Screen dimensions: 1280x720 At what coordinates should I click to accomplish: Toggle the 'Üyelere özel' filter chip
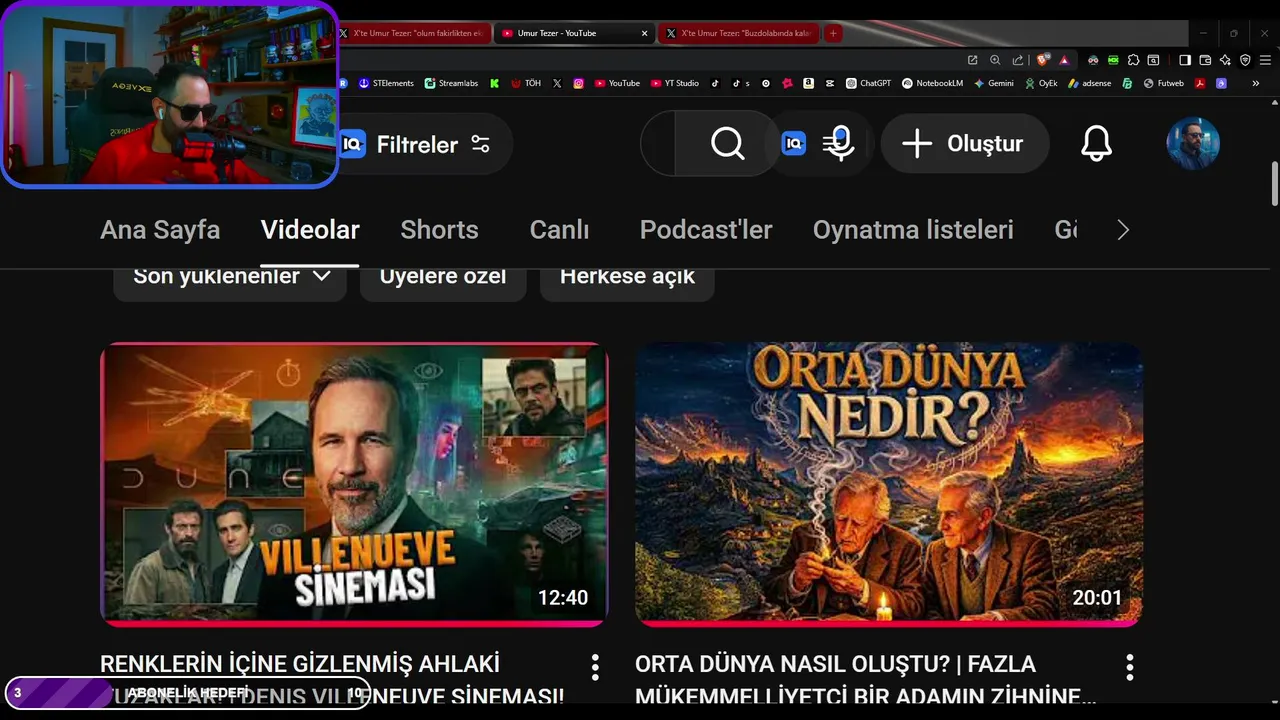(x=443, y=276)
